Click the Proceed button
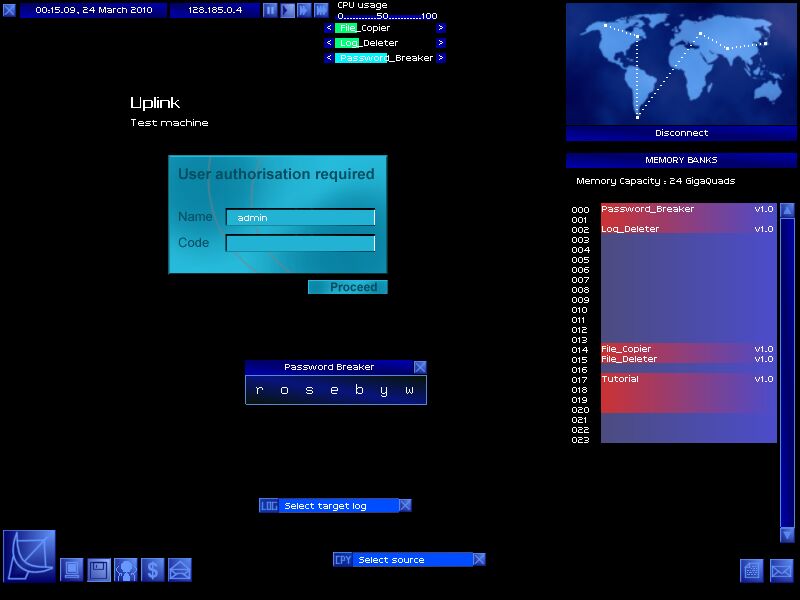This screenshot has height=600, width=800. point(348,287)
